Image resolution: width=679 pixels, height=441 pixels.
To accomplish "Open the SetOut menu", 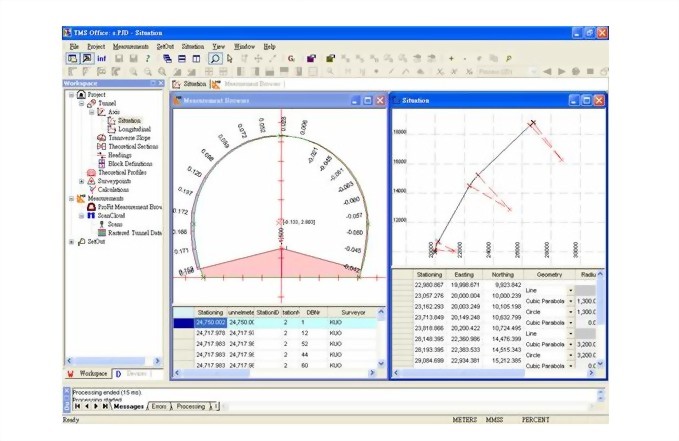I will pos(165,46).
